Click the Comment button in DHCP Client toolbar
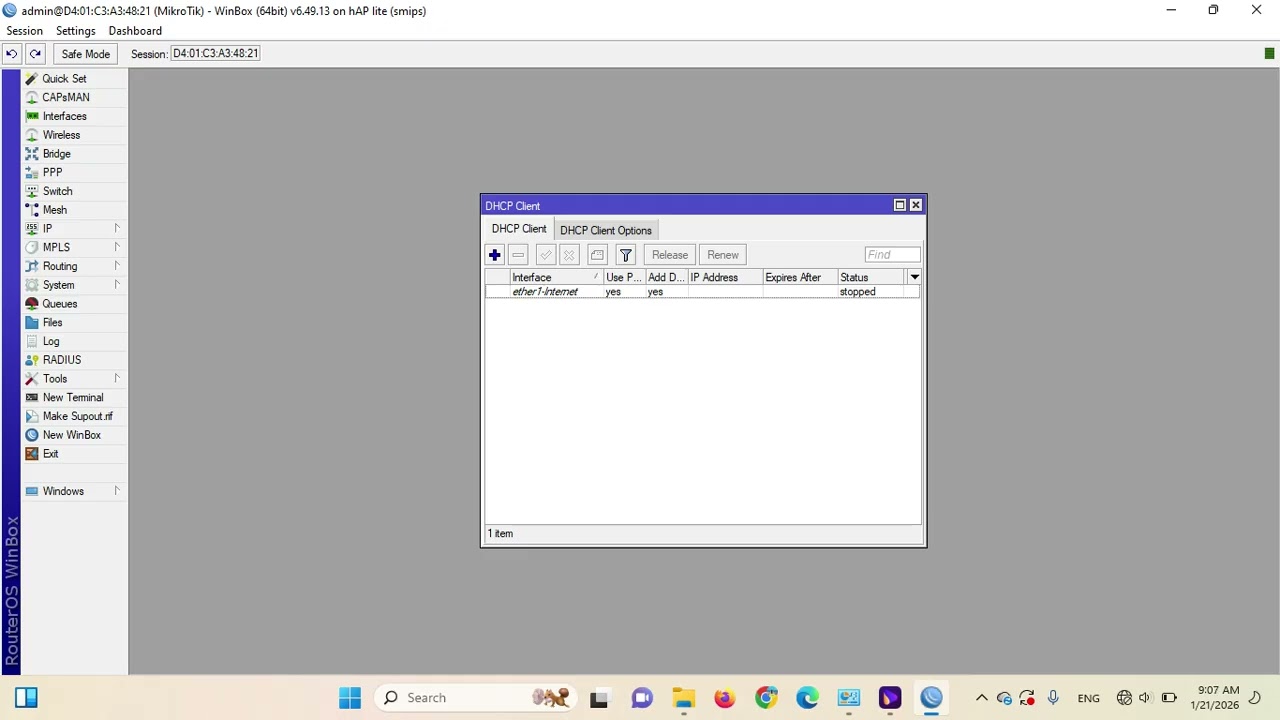 (x=597, y=255)
